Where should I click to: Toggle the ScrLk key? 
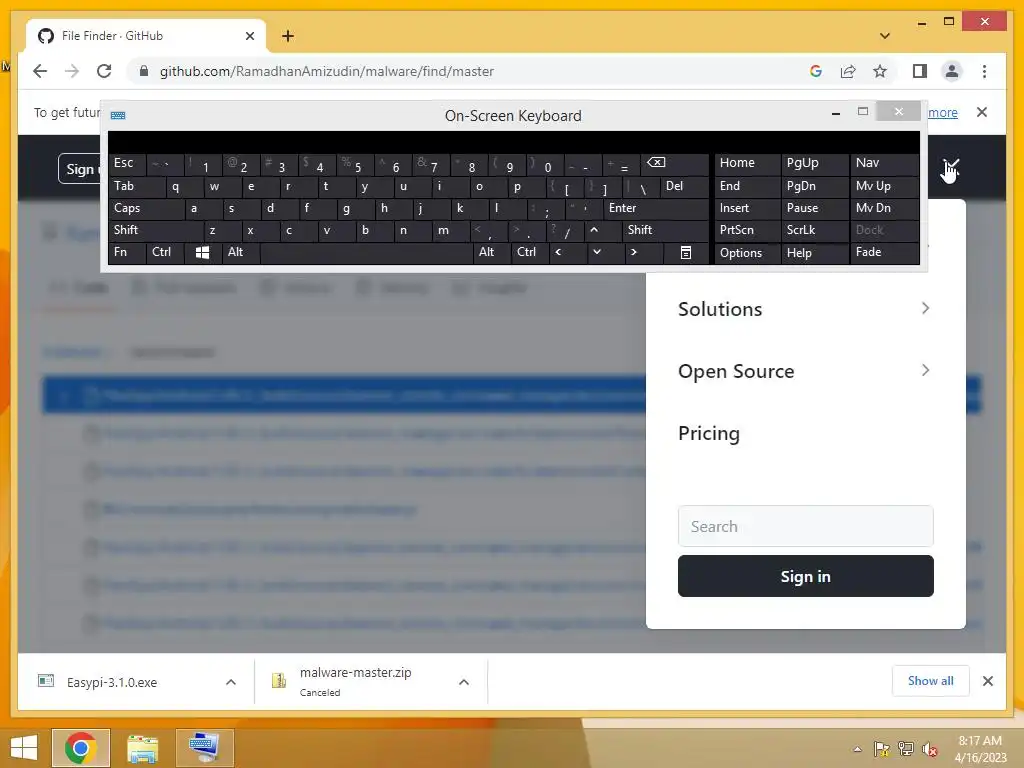point(815,230)
